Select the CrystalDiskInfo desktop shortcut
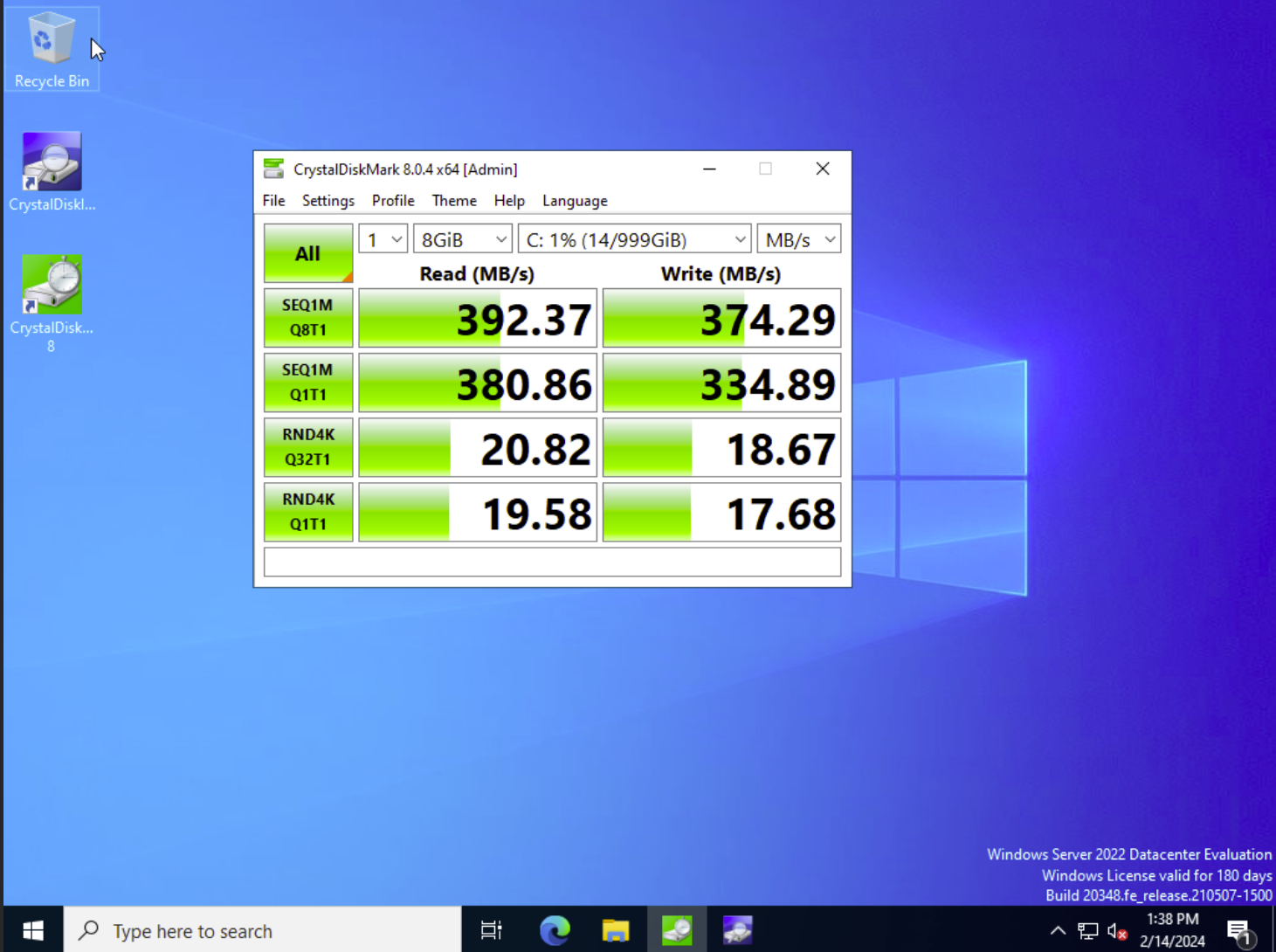The height and width of the screenshot is (952, 1276). click(52, 172)
